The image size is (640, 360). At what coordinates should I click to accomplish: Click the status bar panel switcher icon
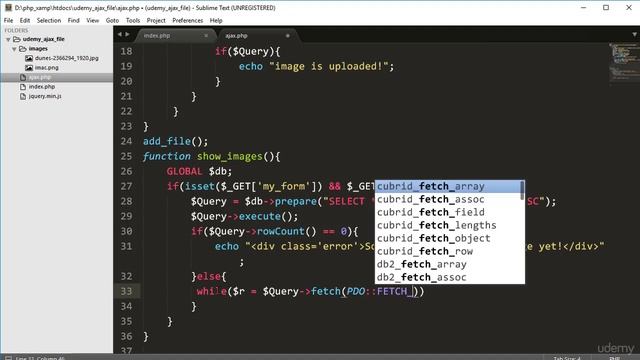tap(8, 358)
